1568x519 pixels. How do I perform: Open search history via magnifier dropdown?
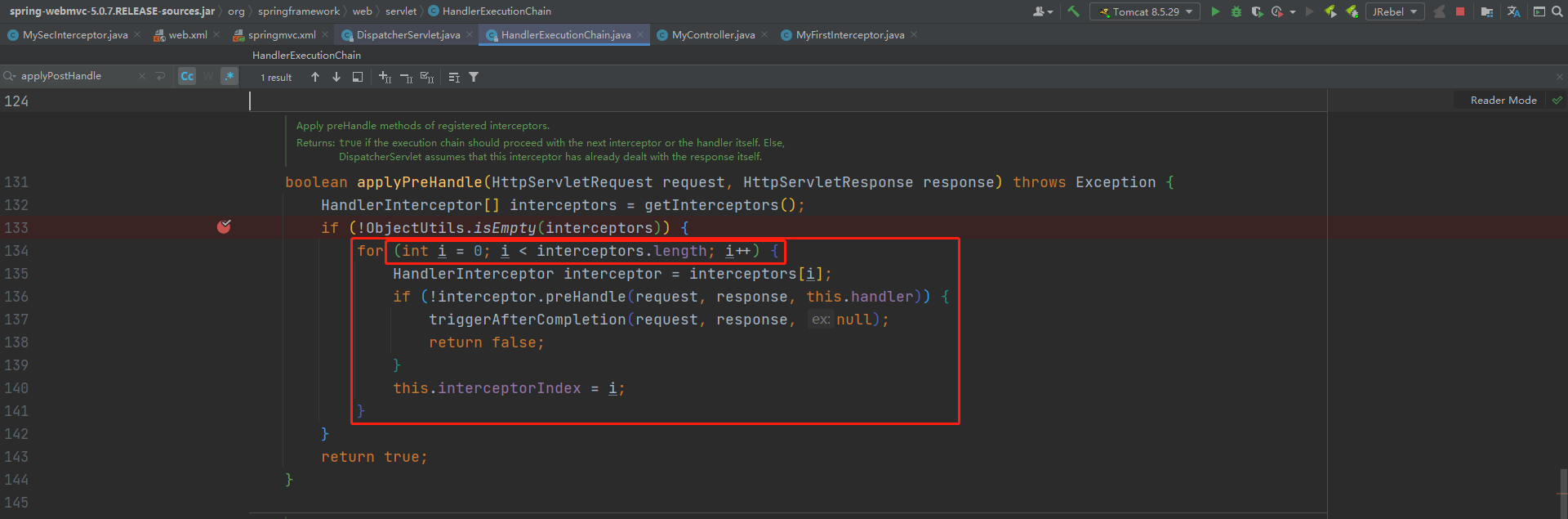pos(10,76)
